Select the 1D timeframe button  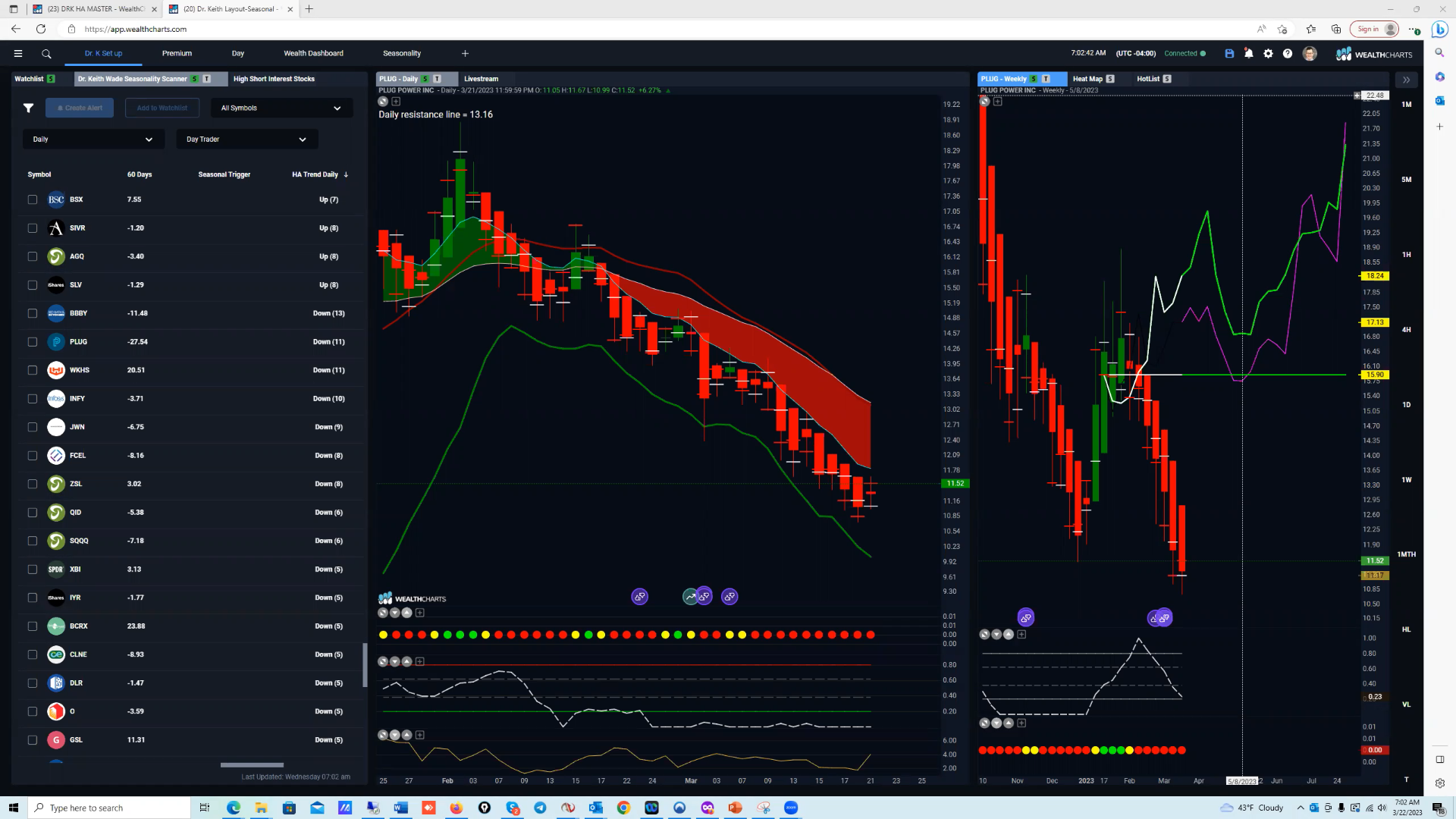tap(1407, 405)
